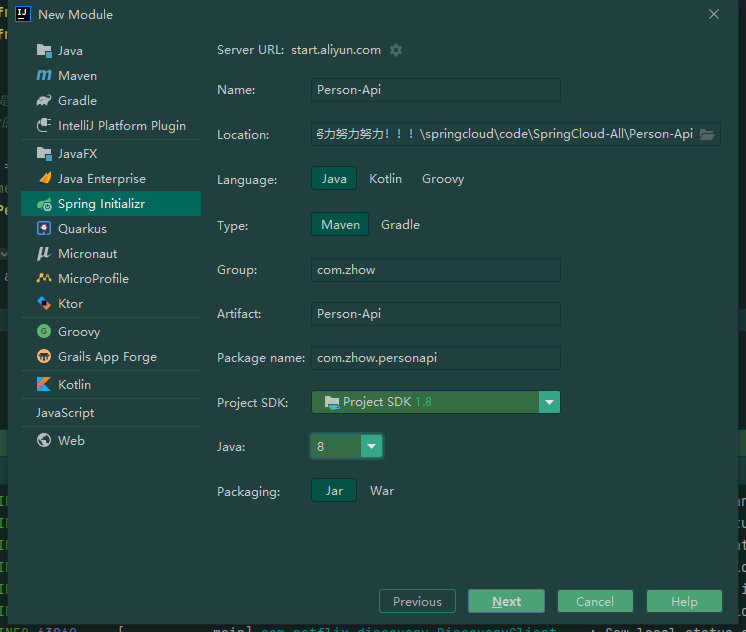The image size is (746, 632).
Task: Click the JavaFX folder icon
Action: 44,153
